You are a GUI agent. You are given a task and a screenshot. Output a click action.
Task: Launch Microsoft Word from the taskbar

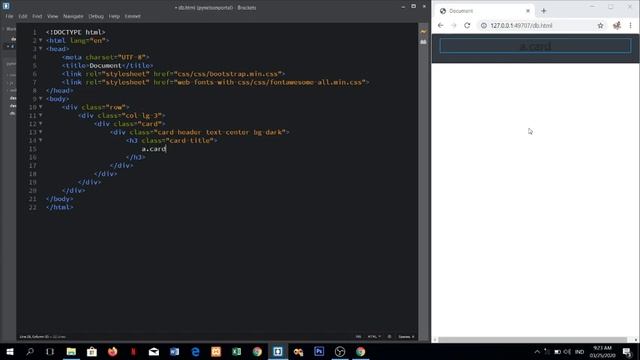175,351
